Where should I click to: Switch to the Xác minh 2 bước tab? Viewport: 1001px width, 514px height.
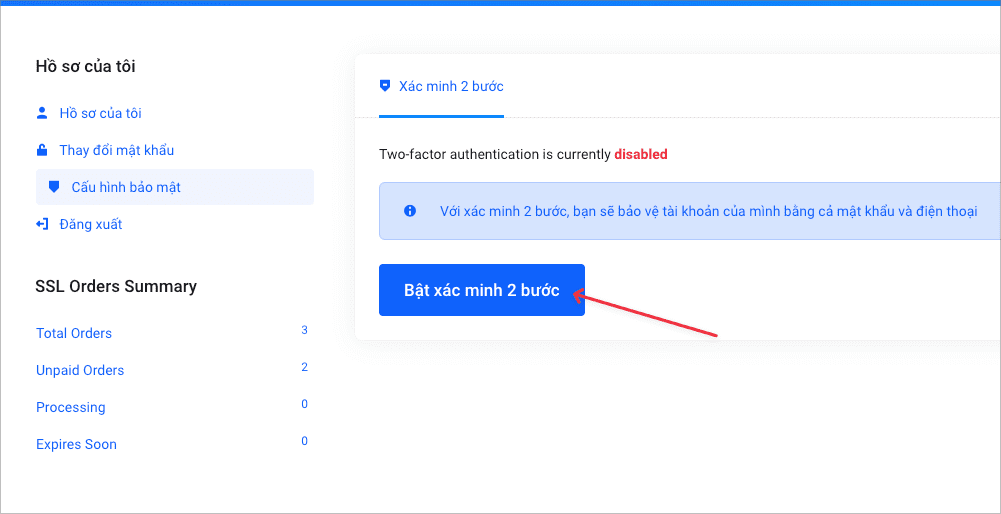[x=451, y=86]
